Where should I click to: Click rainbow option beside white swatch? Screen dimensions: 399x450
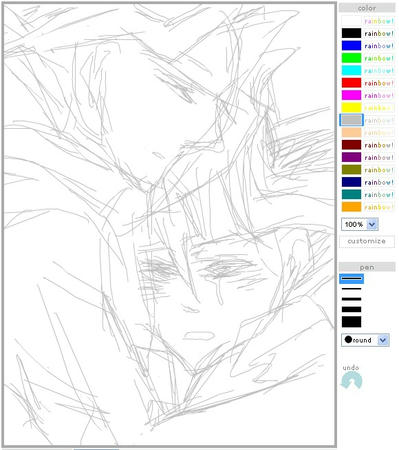pos(379,21)
